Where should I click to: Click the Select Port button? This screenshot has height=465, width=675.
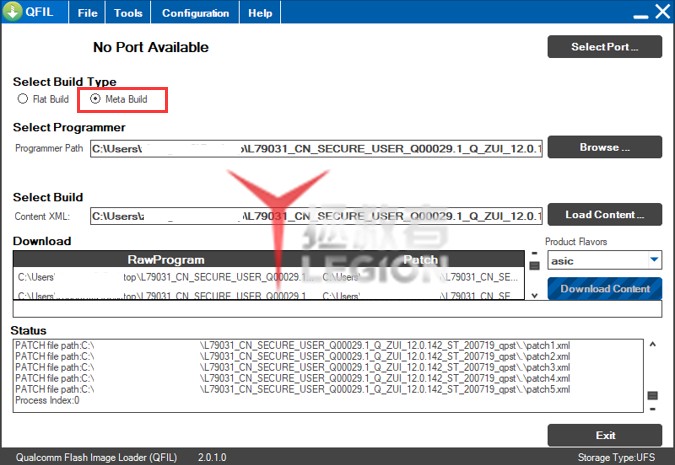tap(604, 46)
